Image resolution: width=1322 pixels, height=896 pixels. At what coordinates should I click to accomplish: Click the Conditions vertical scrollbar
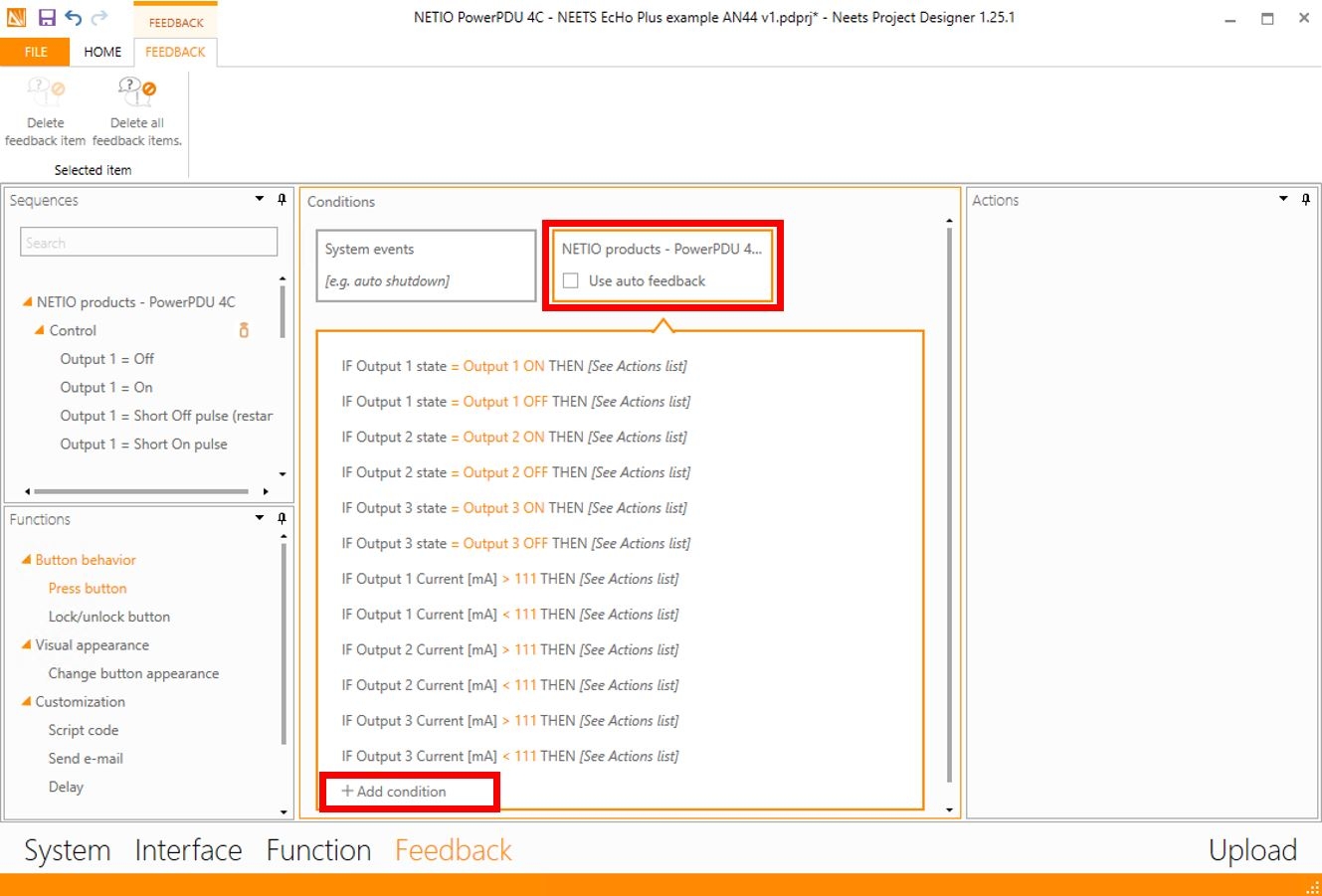tap(950, 504)
